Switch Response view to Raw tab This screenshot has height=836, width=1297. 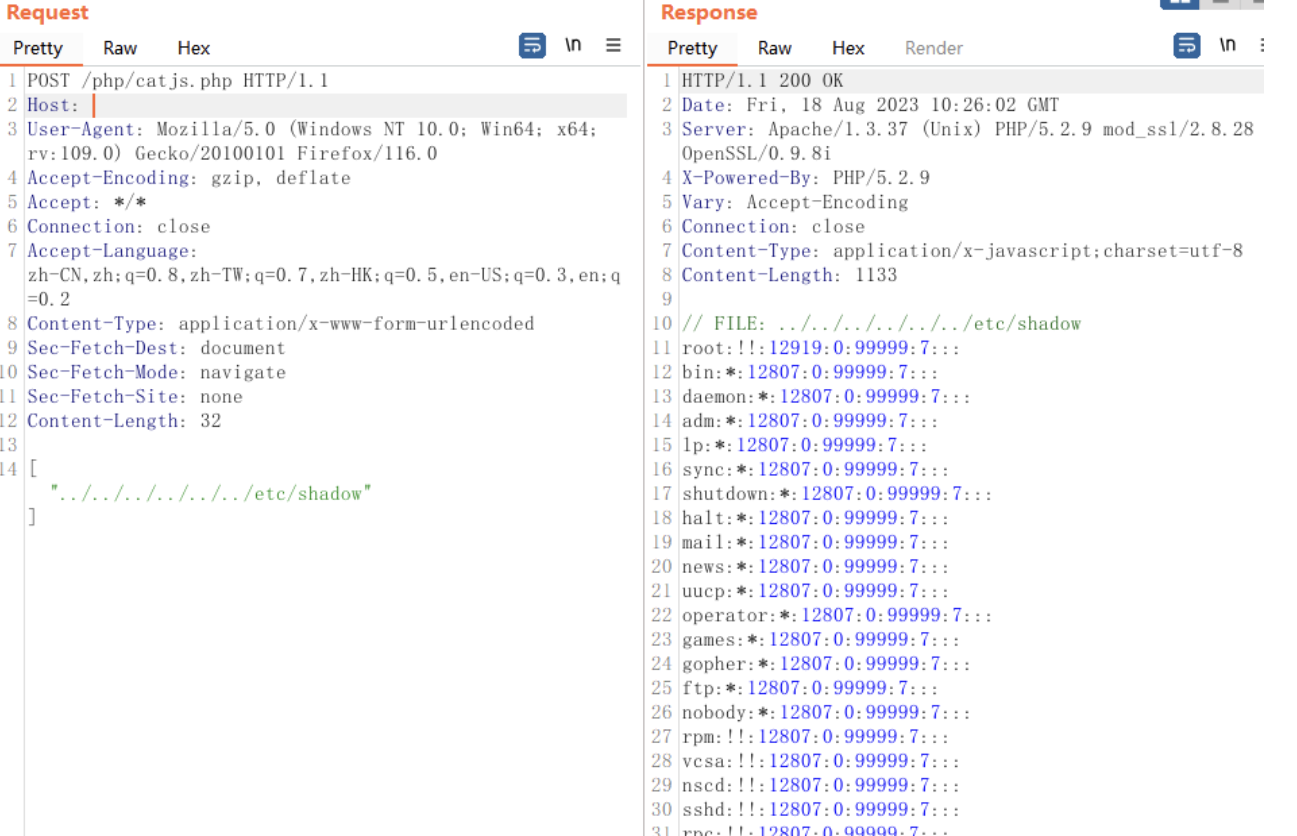774,48
